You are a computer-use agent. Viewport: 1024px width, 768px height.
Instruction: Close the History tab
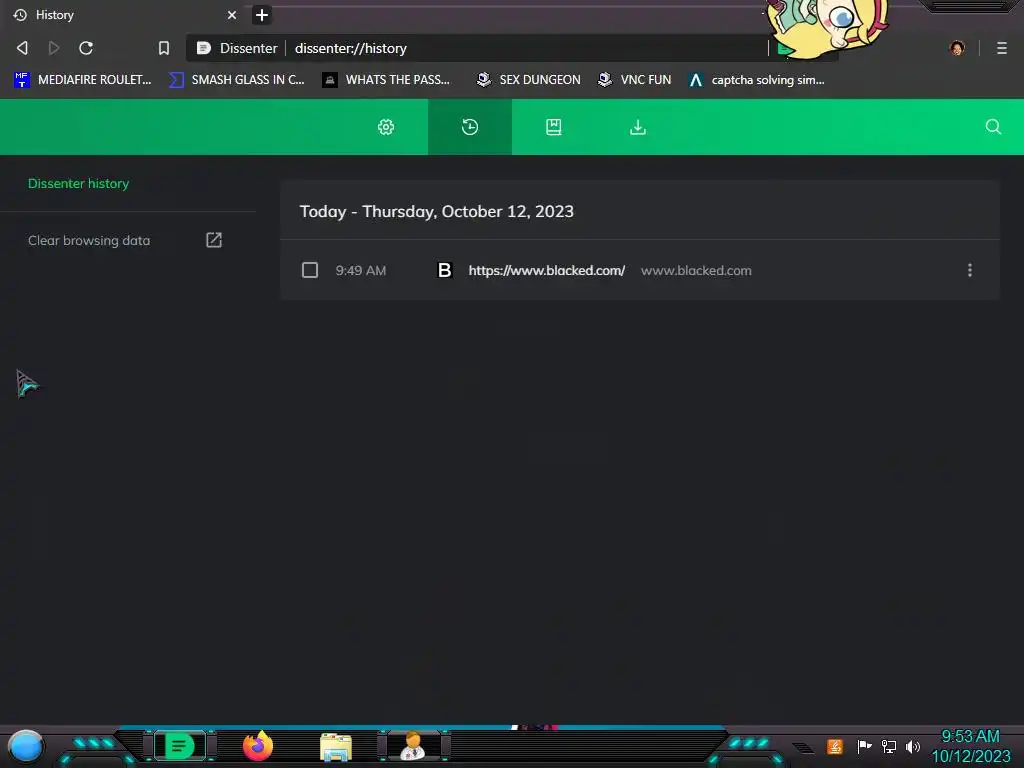pyautogui.click(x=232, y=15)
